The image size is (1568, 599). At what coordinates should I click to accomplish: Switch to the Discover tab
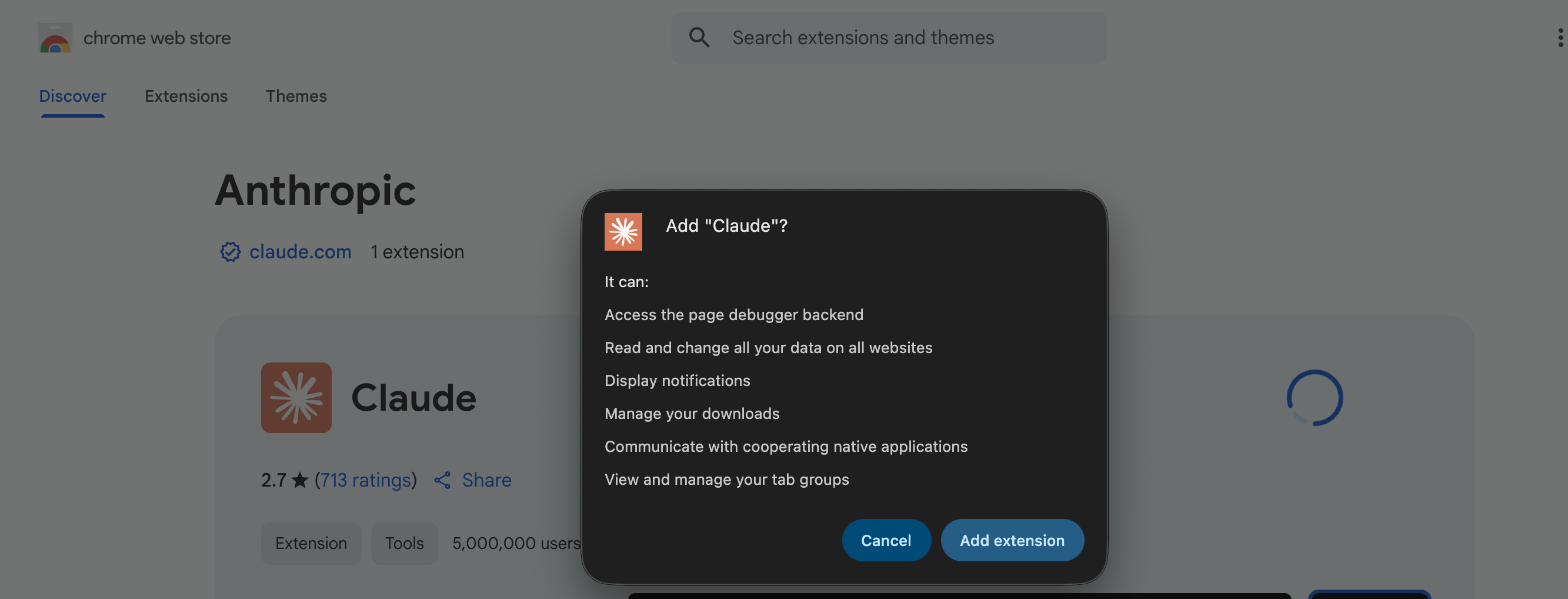pos(72,96)
